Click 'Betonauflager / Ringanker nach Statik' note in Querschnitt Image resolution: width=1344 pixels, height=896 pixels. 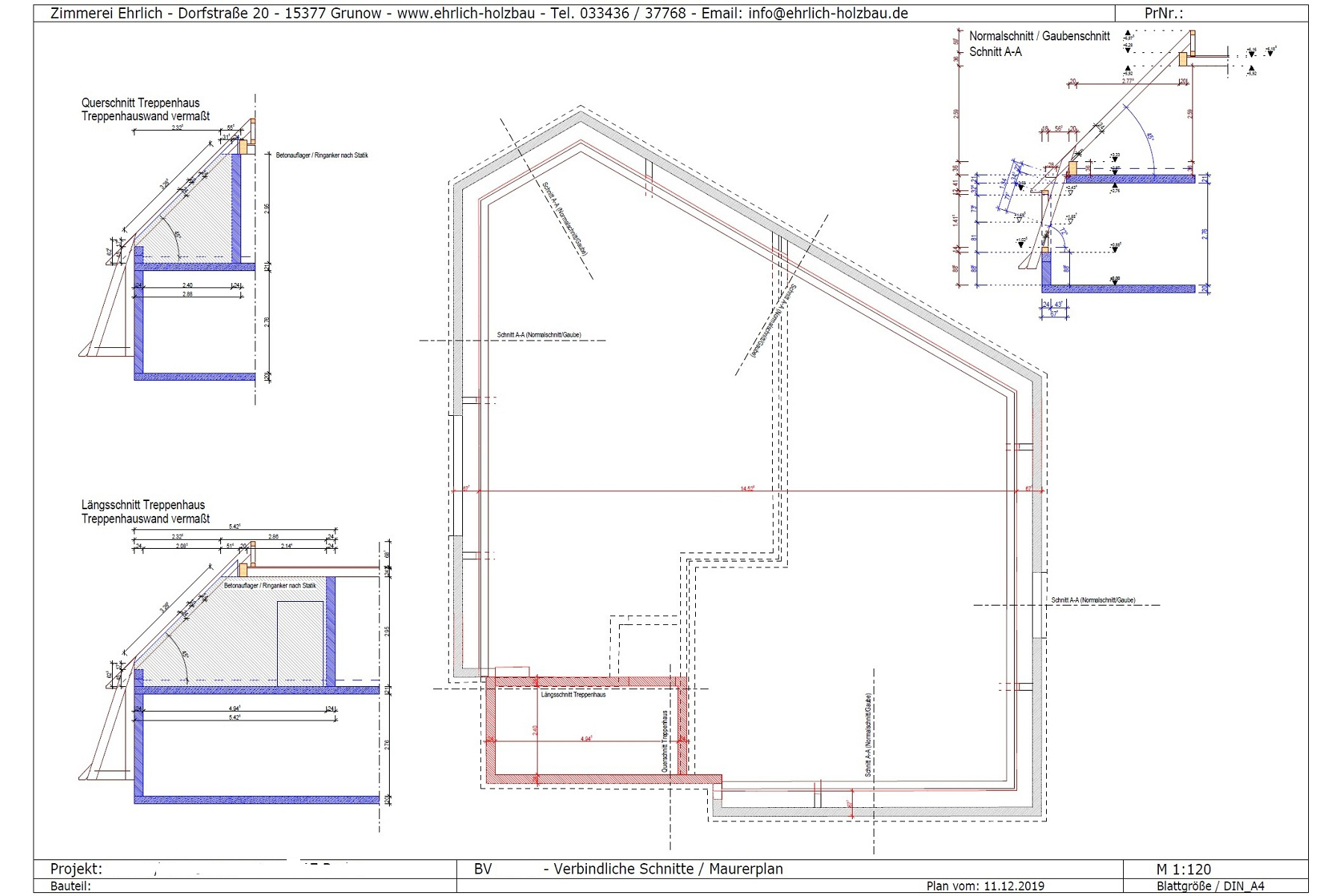[x=322, y=155]
